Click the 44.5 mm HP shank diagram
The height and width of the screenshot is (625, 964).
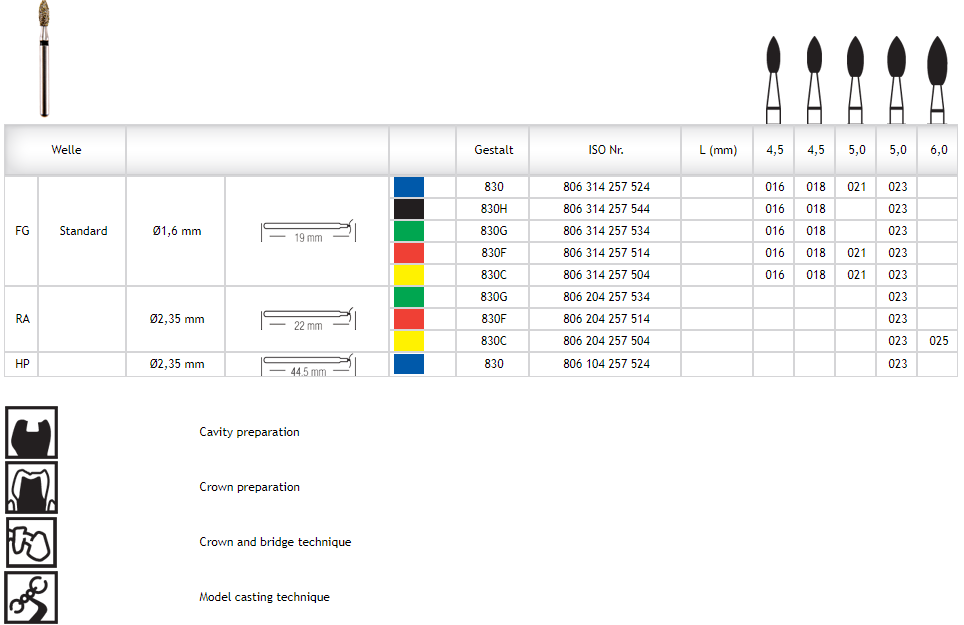[x=307, y=364]
